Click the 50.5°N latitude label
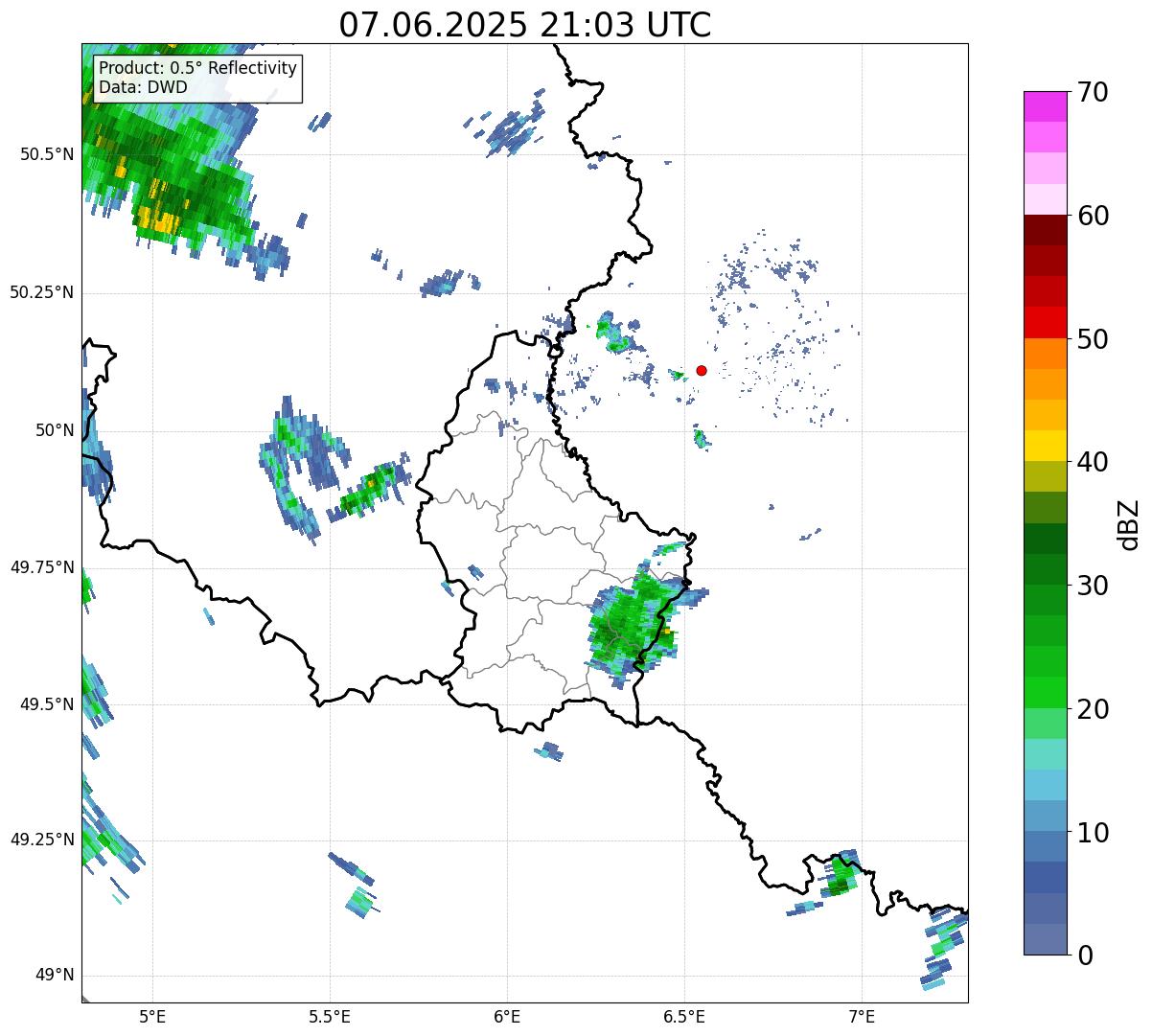 (47, 154)
